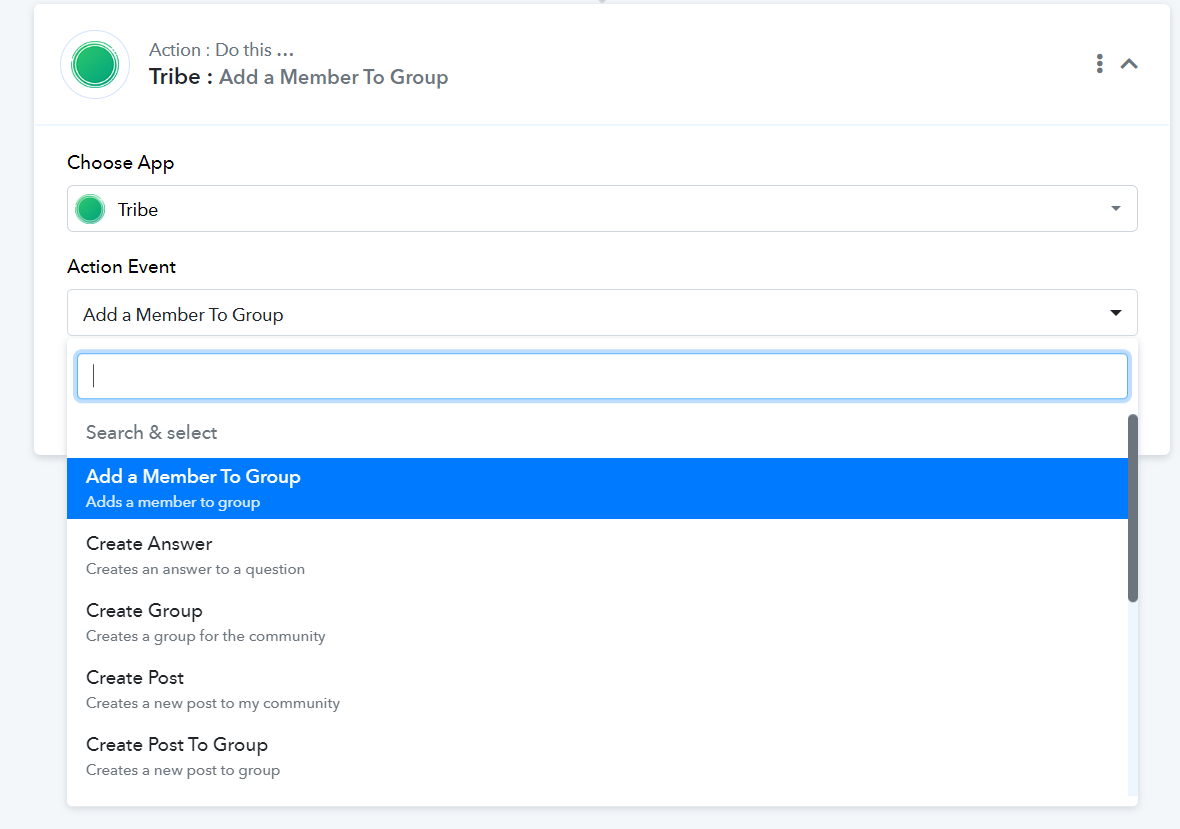This screenshot has height=829, width=1180.
Task: Select the Create Group option
Action: click(x=598, y=622)
